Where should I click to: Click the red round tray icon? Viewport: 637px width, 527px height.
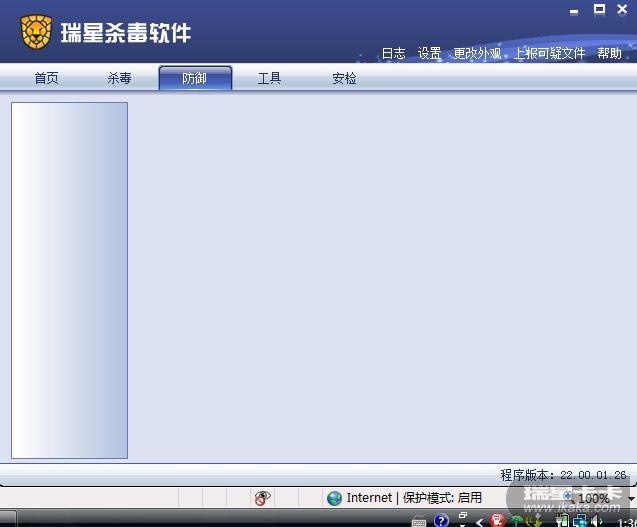click(x=498, y=520)
